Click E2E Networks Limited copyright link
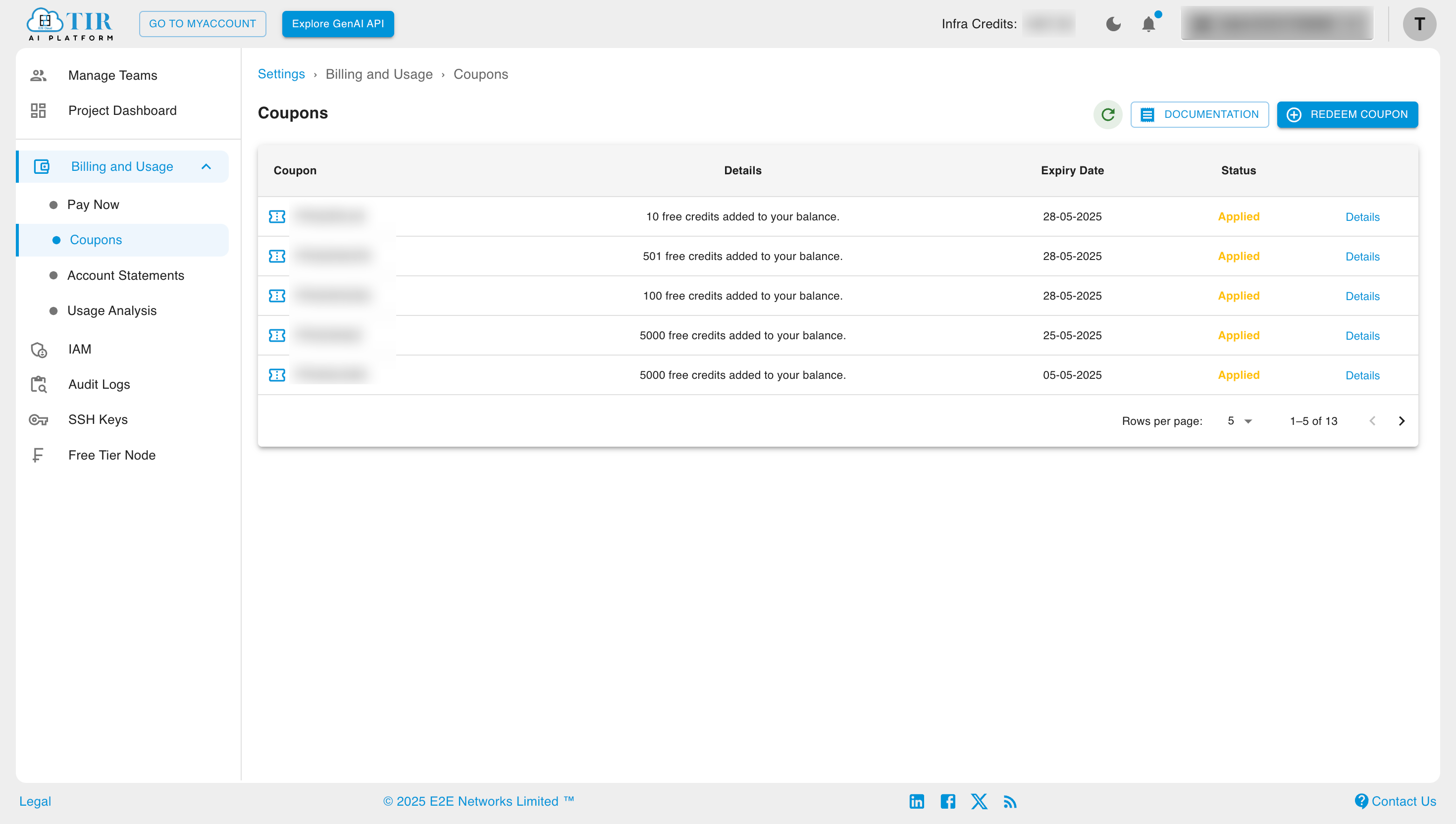Image resolution: width=1456 pixels, height=824 pixels. 478,801
